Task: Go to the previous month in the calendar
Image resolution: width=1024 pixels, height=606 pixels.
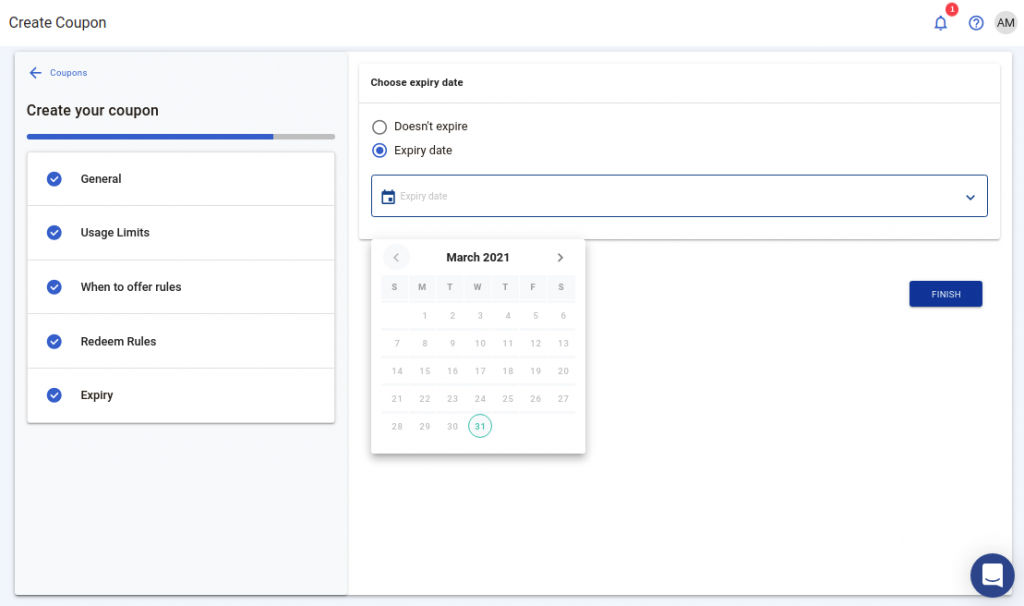Action: [396, 257]
